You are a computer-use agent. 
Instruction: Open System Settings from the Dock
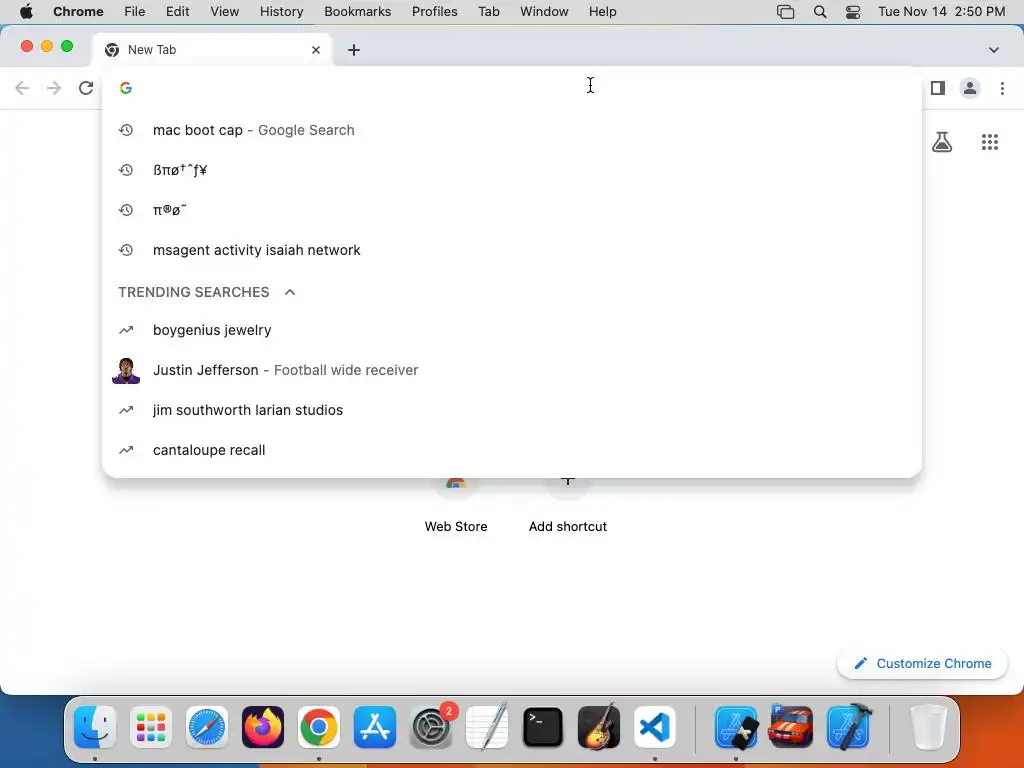(431, 727)
